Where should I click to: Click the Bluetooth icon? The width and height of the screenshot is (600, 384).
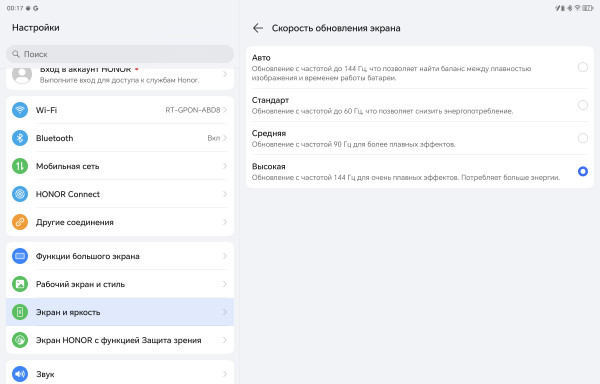20,138
